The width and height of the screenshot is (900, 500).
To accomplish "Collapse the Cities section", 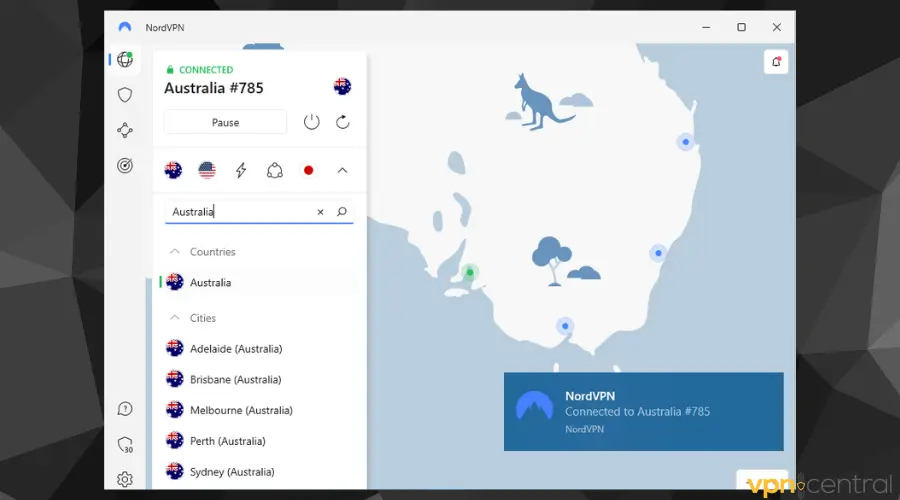I will pos(174,317).
